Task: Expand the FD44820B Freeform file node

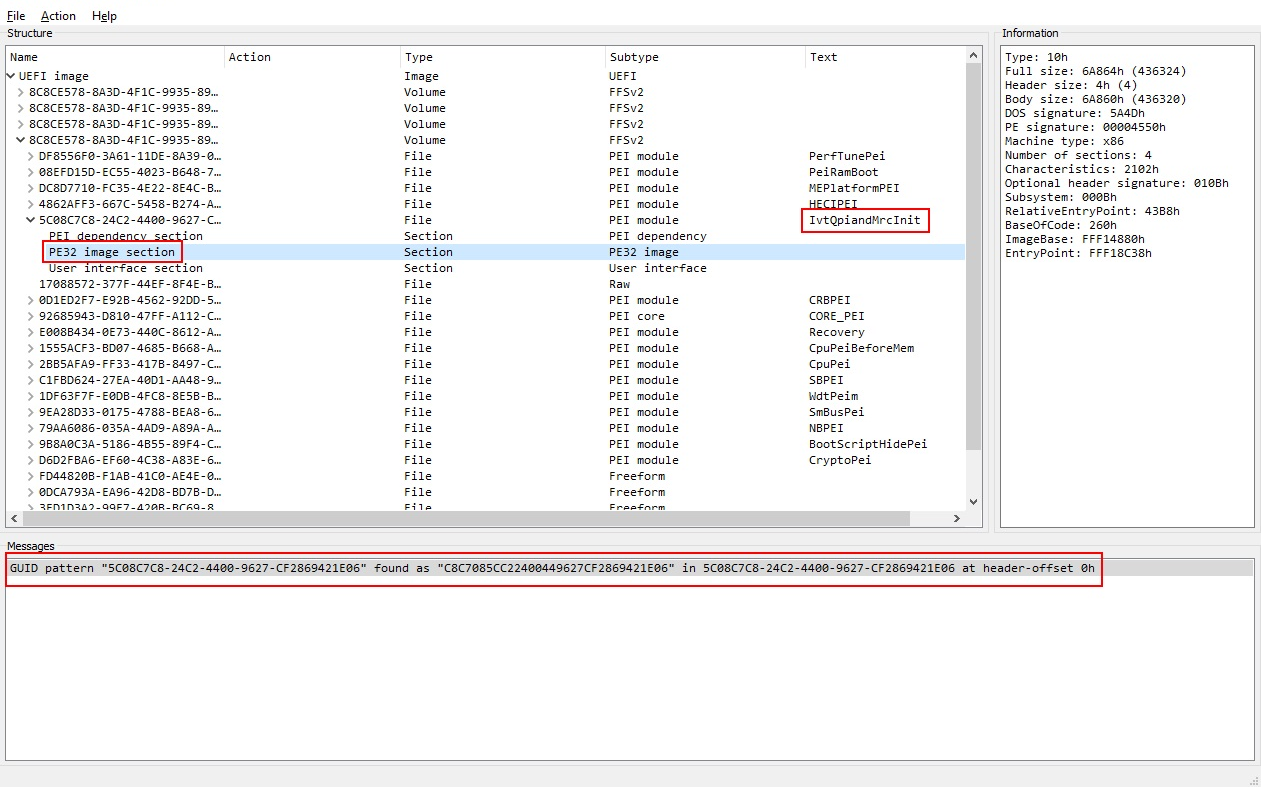Action: tap(31, 476)
